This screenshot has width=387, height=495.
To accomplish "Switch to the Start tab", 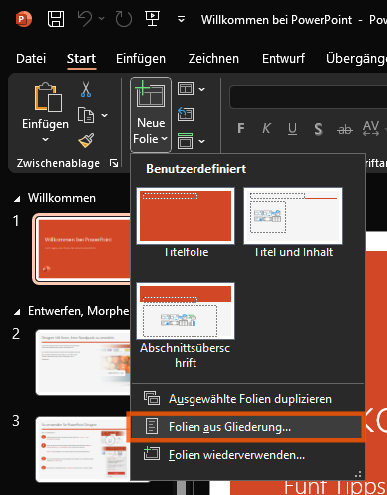I will click(x=81, y=59).
